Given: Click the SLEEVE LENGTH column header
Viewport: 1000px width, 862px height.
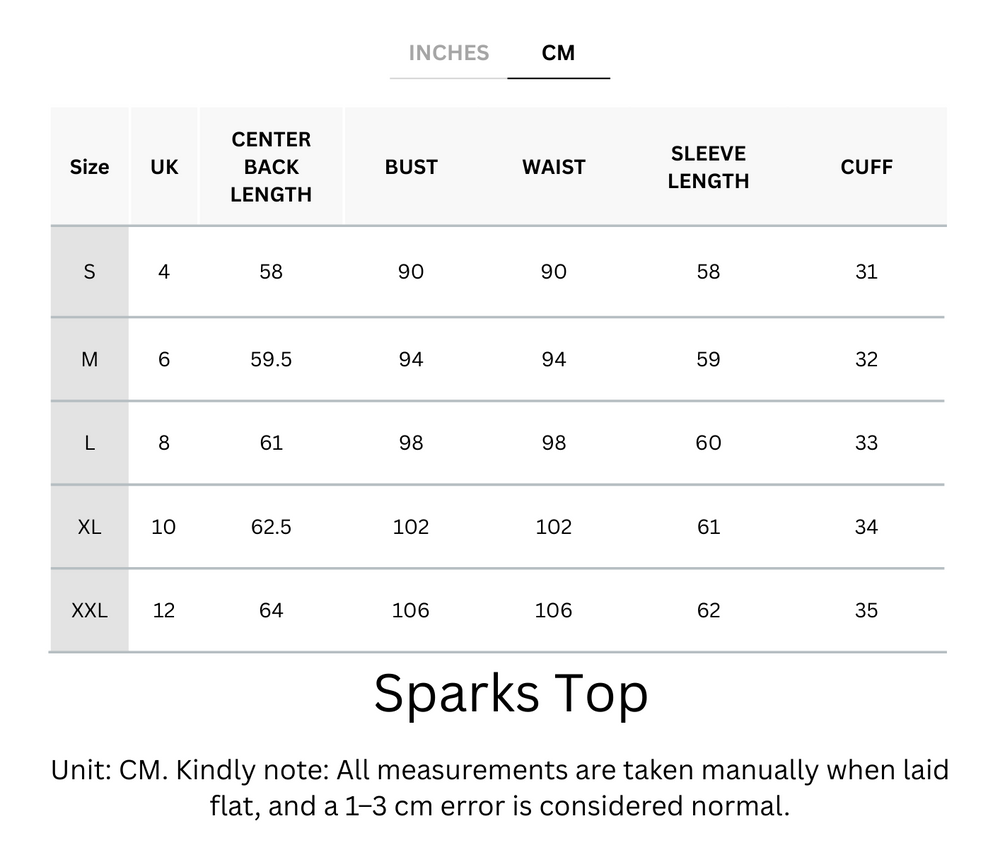Looking at the screenshot, I should (x=708, y=167).
